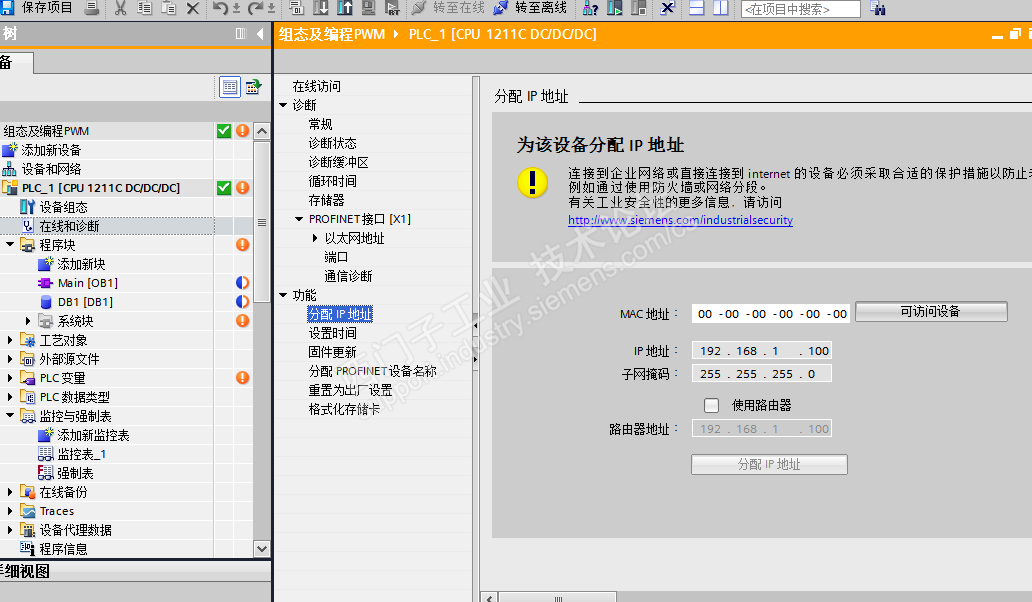Click the Download to device icon
The image size is (1032, 602).
tap(321, 8)
